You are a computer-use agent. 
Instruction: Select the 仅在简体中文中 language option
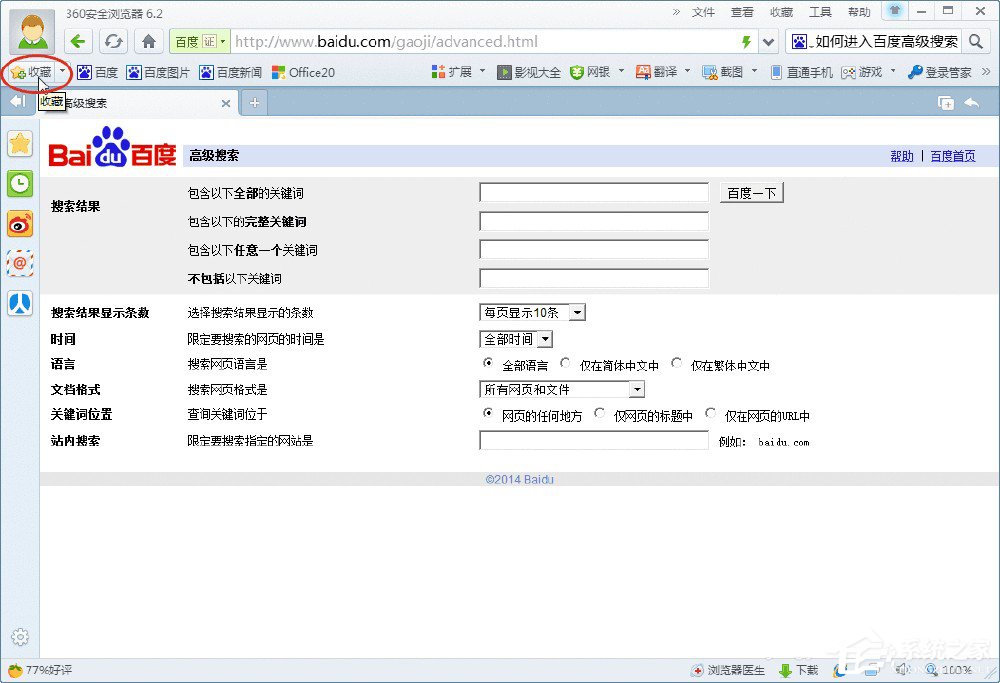(x=566, y=363)
